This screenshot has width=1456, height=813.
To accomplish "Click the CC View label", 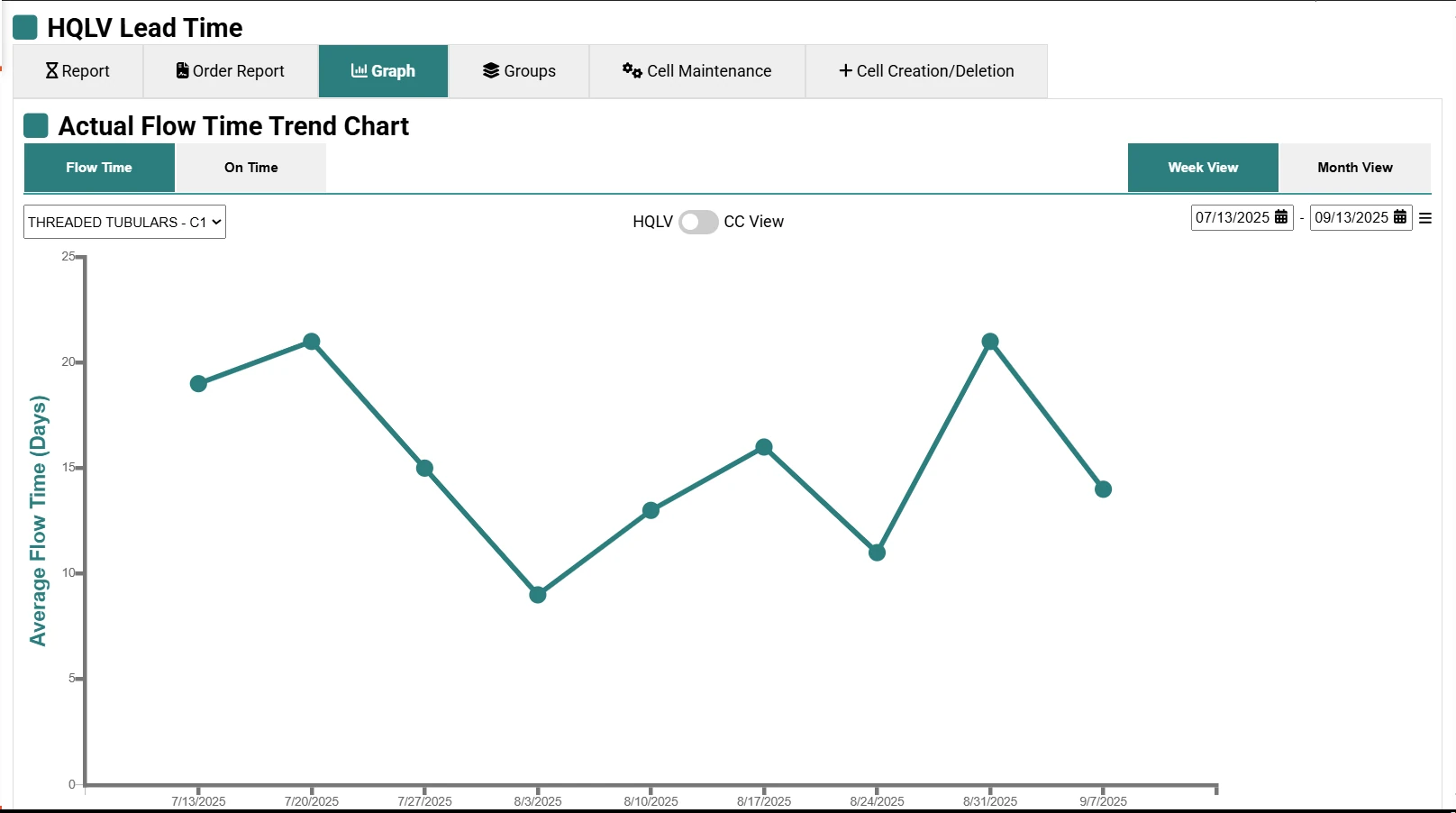I will click(754, 222).
